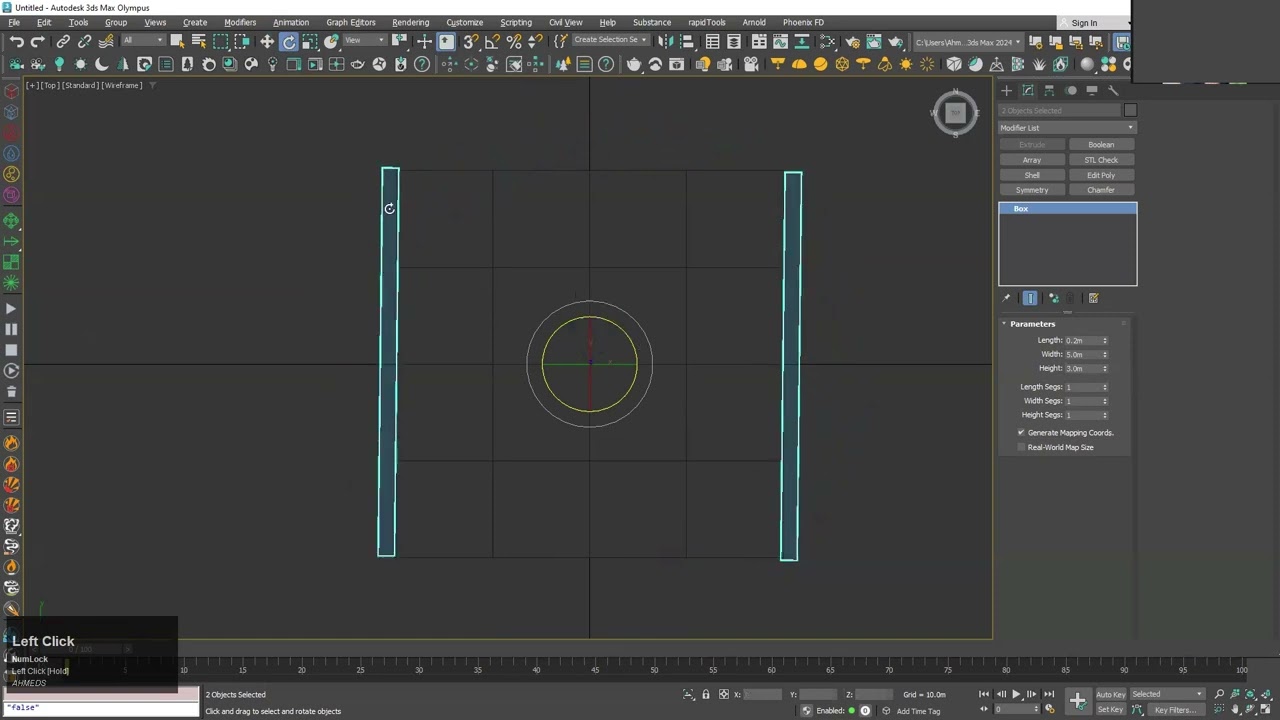Click the Key Filters button
Image resolution: width=1280 pixels, height=720 pixels.
(1175, 710)
